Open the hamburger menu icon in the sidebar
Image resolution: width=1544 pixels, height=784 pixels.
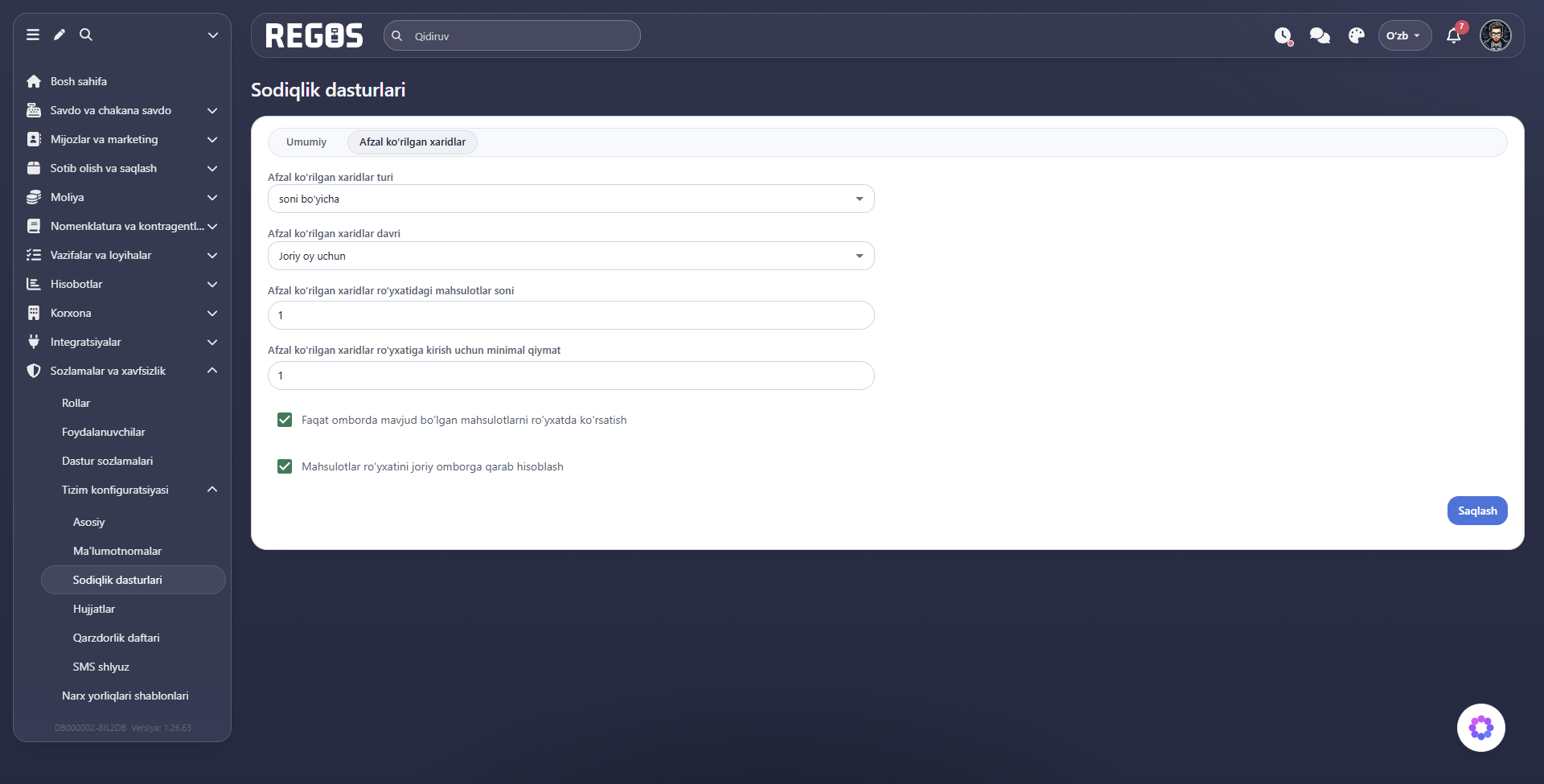tap(33, 35)
